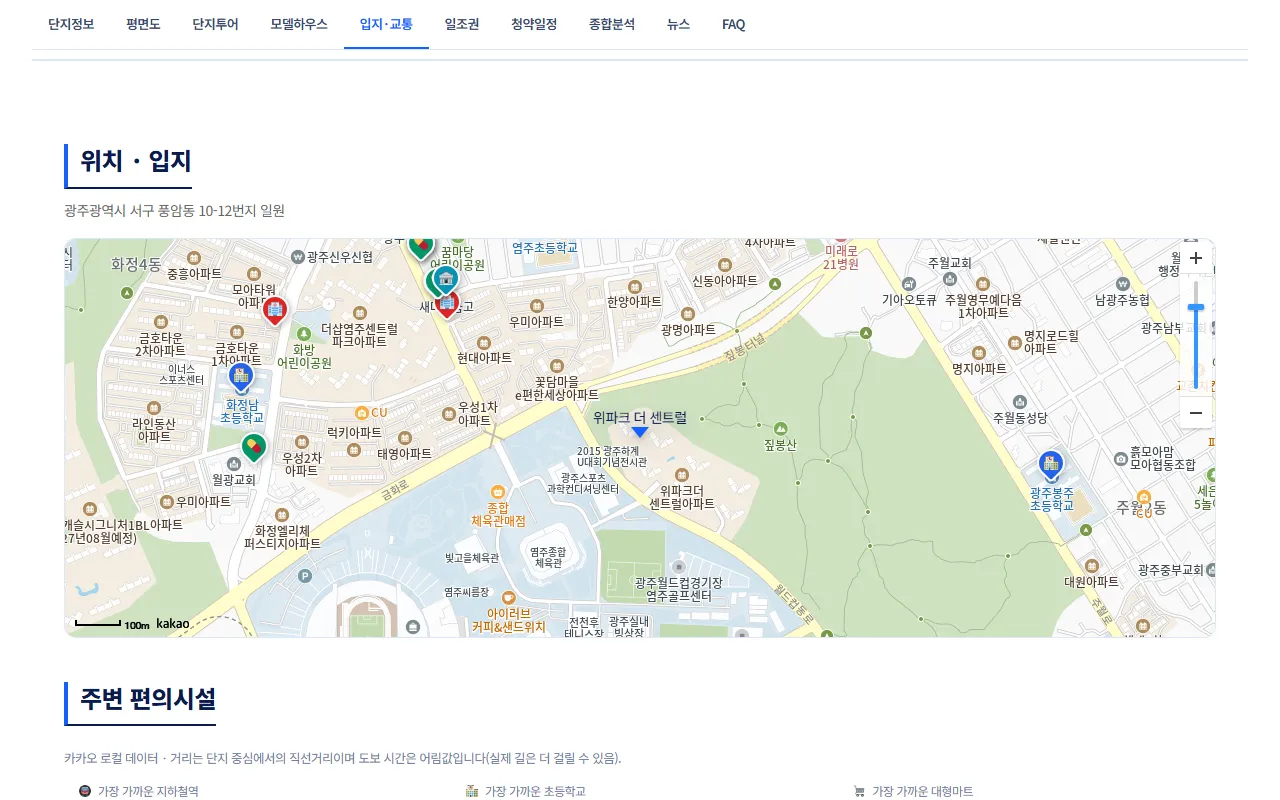Image resolution: width=1280 pixels, height=800 pixels.
Task: Select the 광주봉주초등학교 blue school marker
Action: [1050, 465]
